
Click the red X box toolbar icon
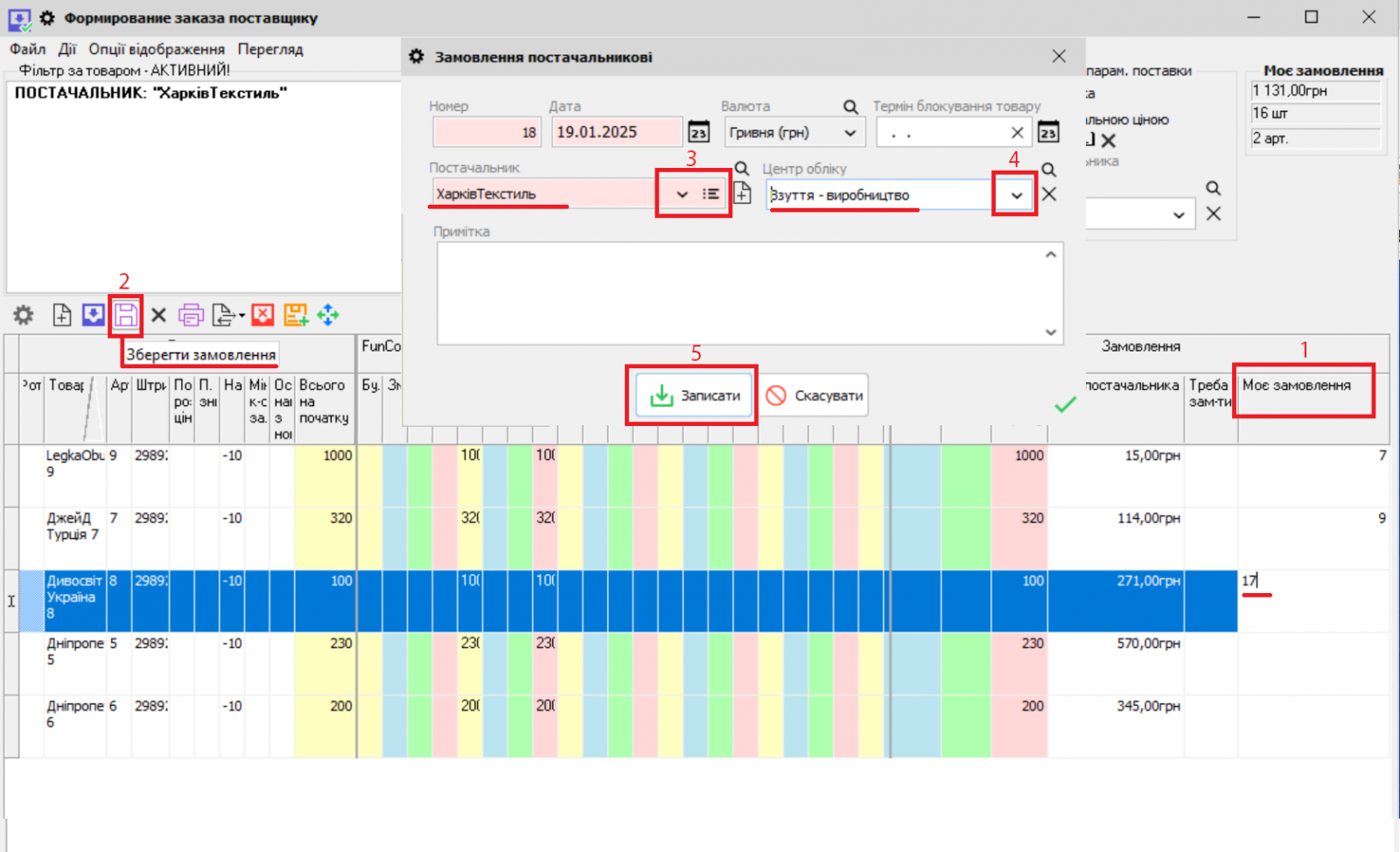click(x=262, y=315)
